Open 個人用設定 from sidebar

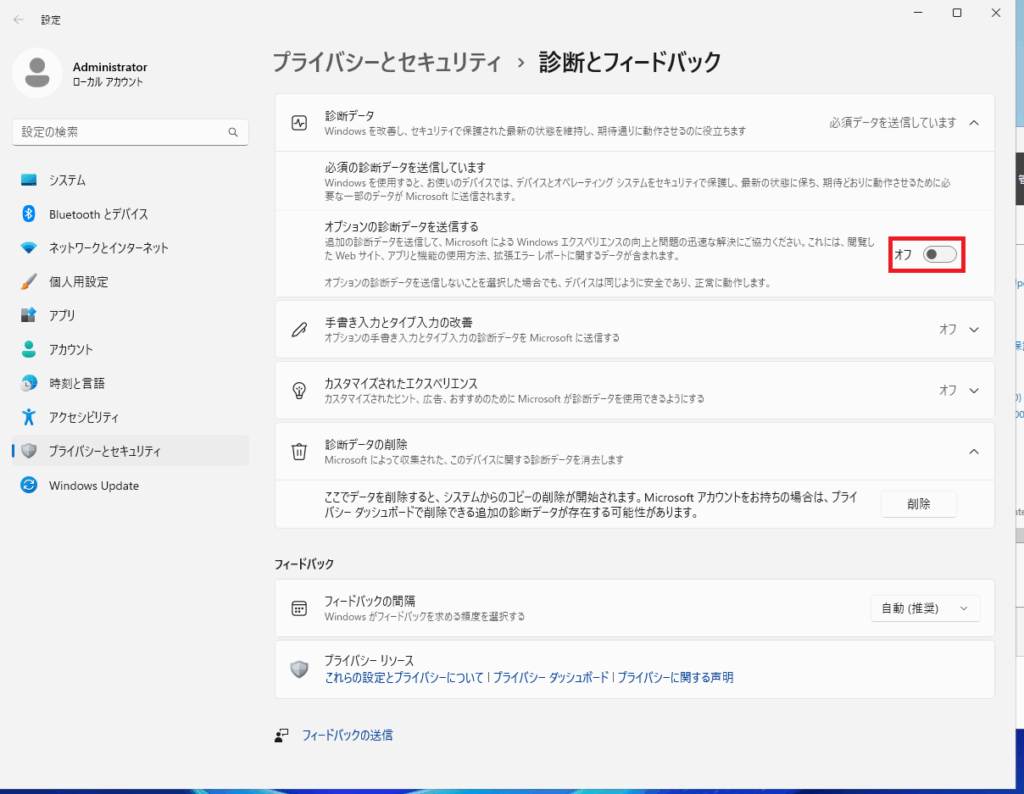click(x=78, y=282)
